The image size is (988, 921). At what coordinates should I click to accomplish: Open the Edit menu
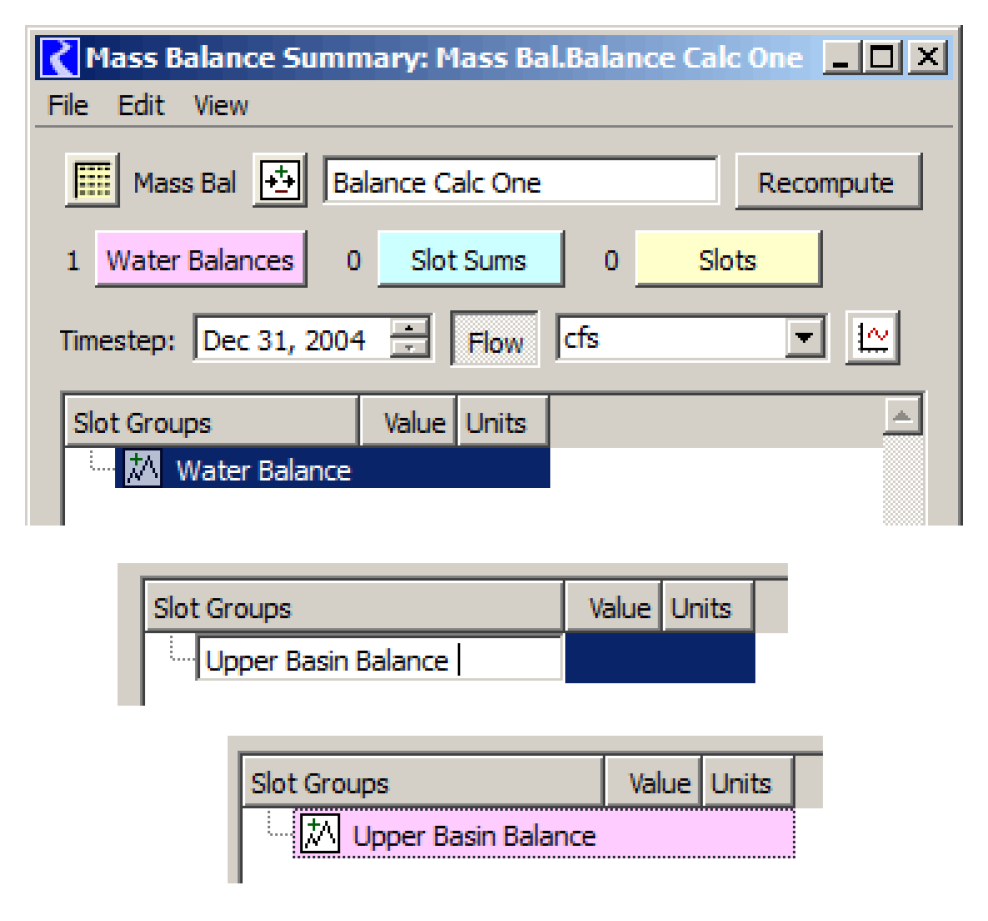point(141,106)
